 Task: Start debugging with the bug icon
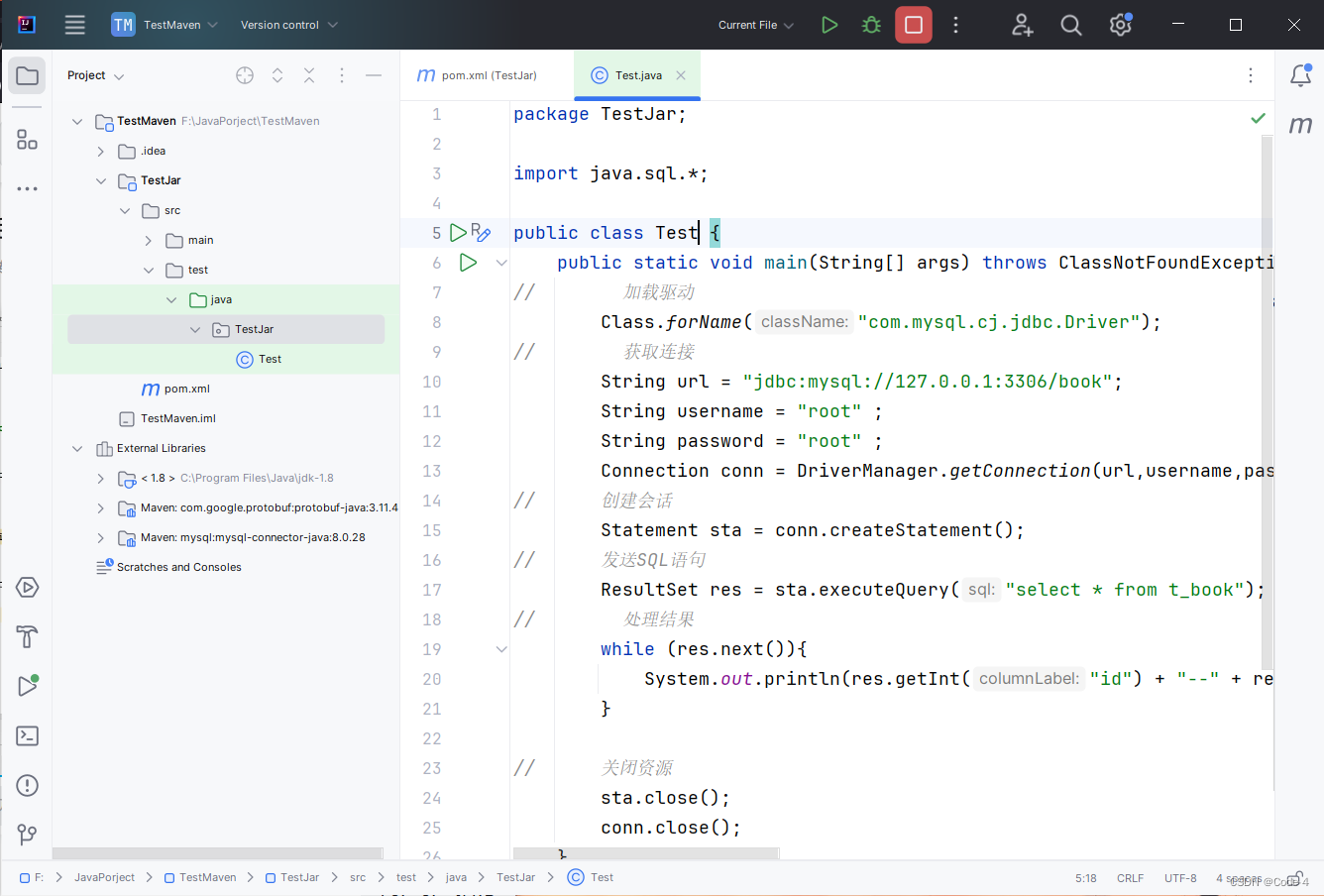[872, 25]
